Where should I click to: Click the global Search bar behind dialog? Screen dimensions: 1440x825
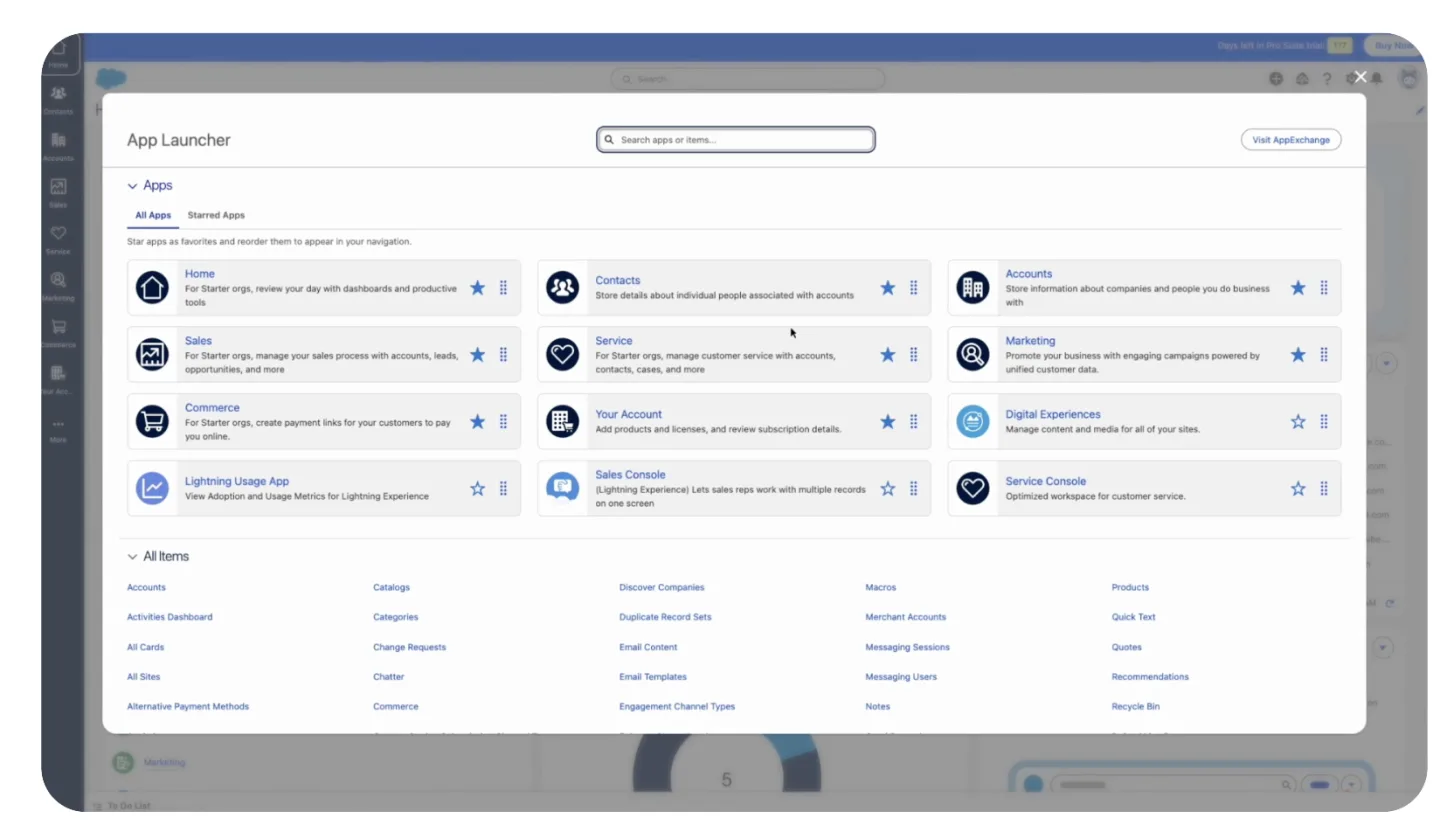click(x=748, y=79)
